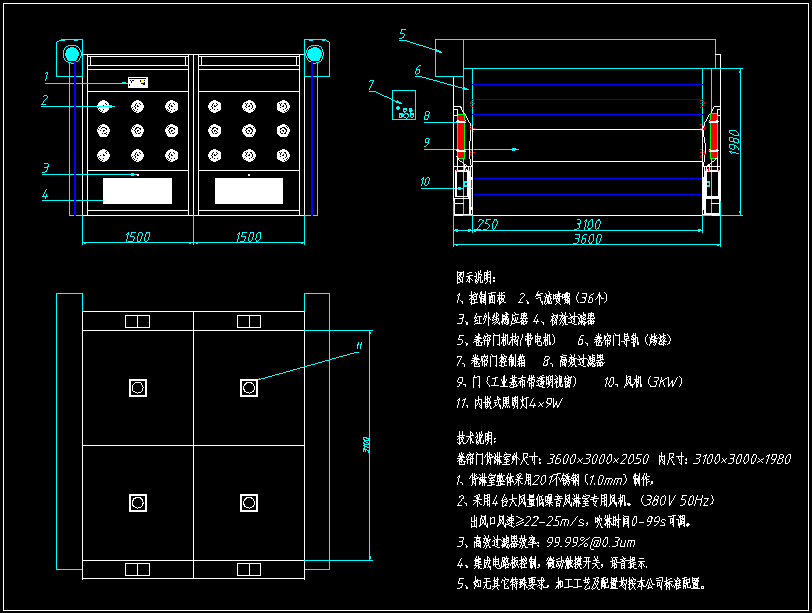This screenshot has height=613, width=812.
Task: Click the 250 dimension label
Action: click(x=486, y=225)
